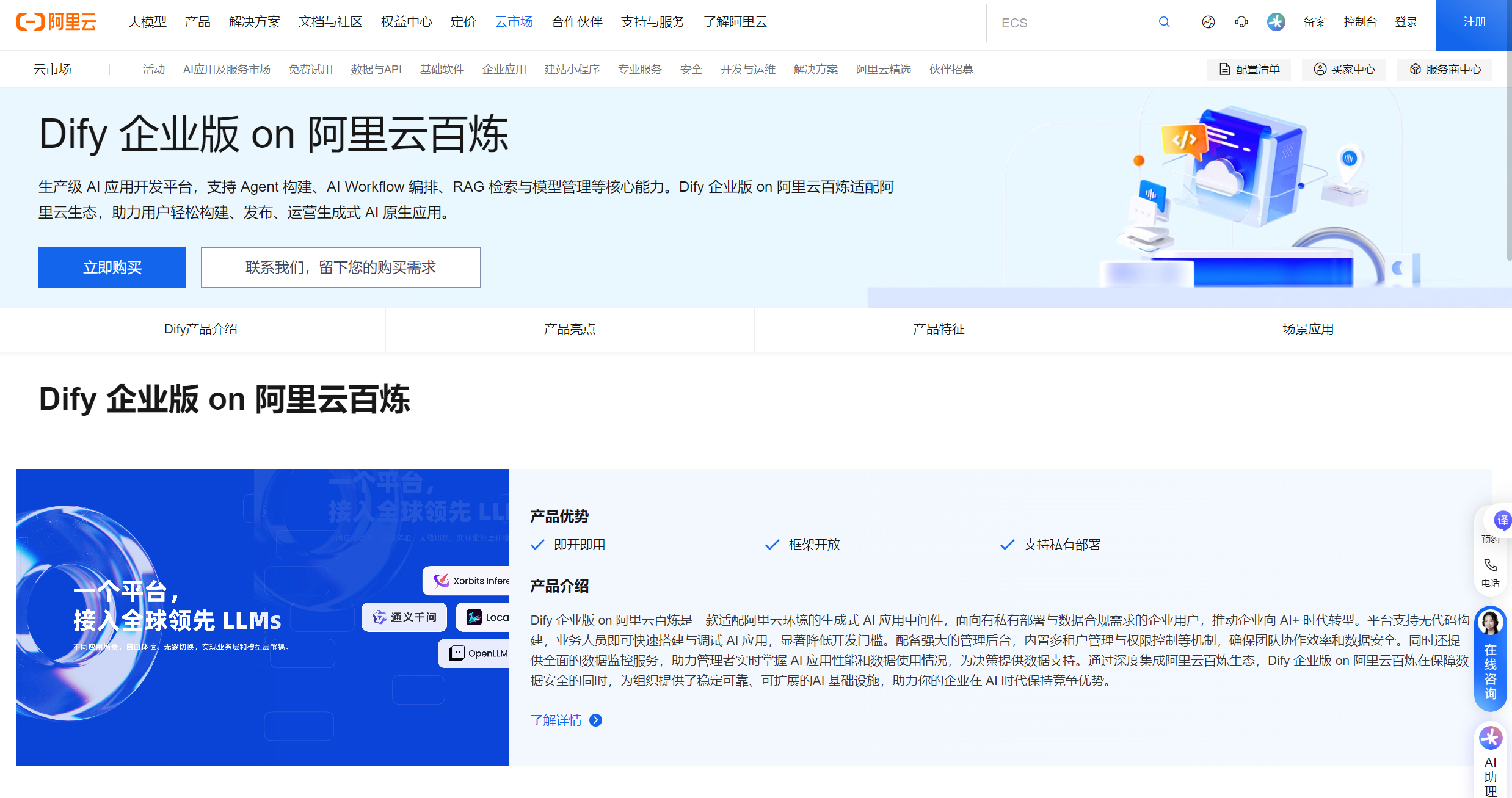Open 数据与API category
The image size is (1512, 798).
tap(376, 70)
